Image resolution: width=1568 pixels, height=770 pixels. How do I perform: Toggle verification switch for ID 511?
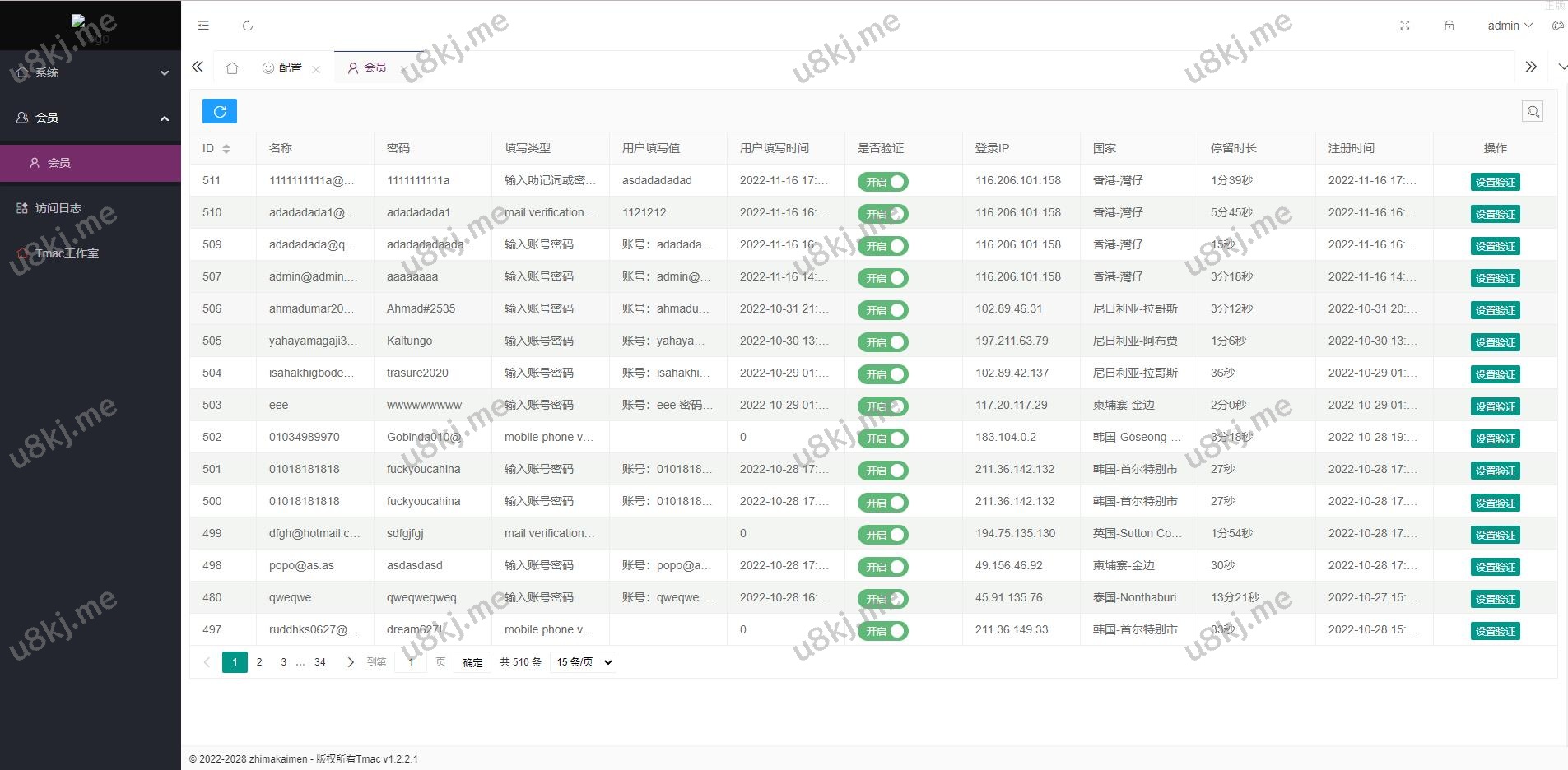point(882,182)
